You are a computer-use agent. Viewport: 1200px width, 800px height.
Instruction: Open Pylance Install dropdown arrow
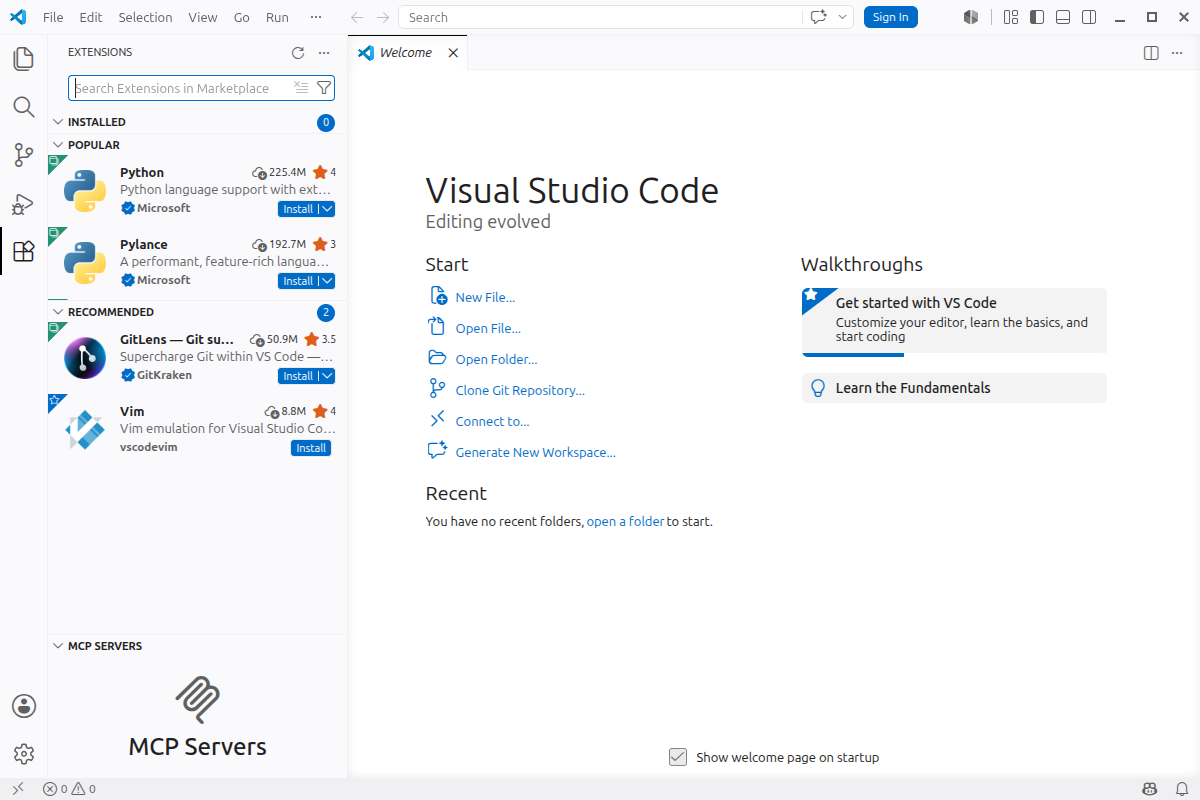click(x=327, y=281)
